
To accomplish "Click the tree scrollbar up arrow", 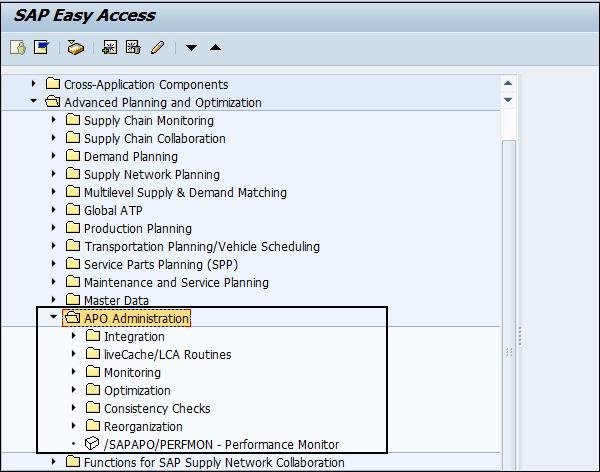I will coord(508,83).
